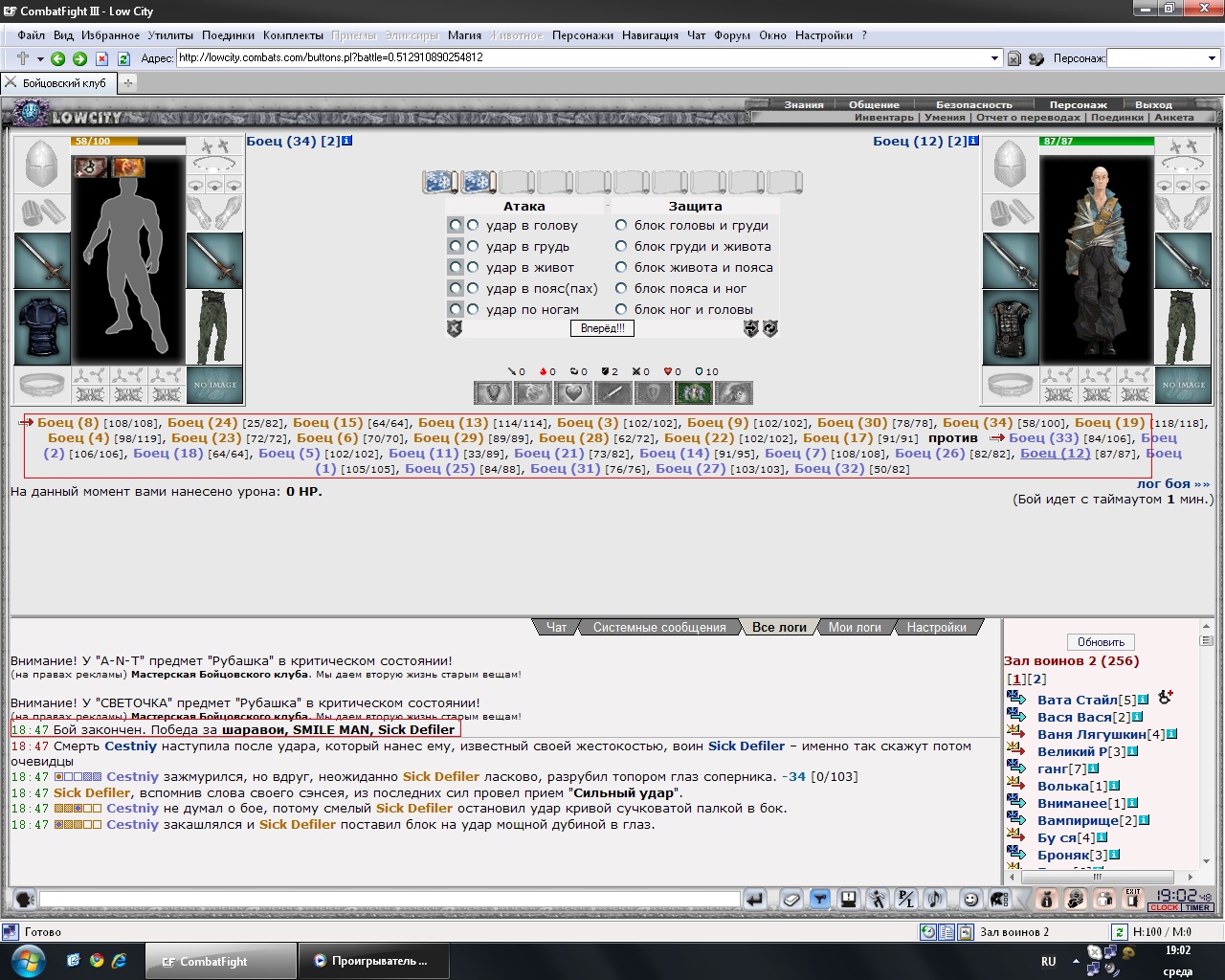Switch to the Проигрыватель taskbar window
This screenshot has width=1225, height=980.
point(373,961)
